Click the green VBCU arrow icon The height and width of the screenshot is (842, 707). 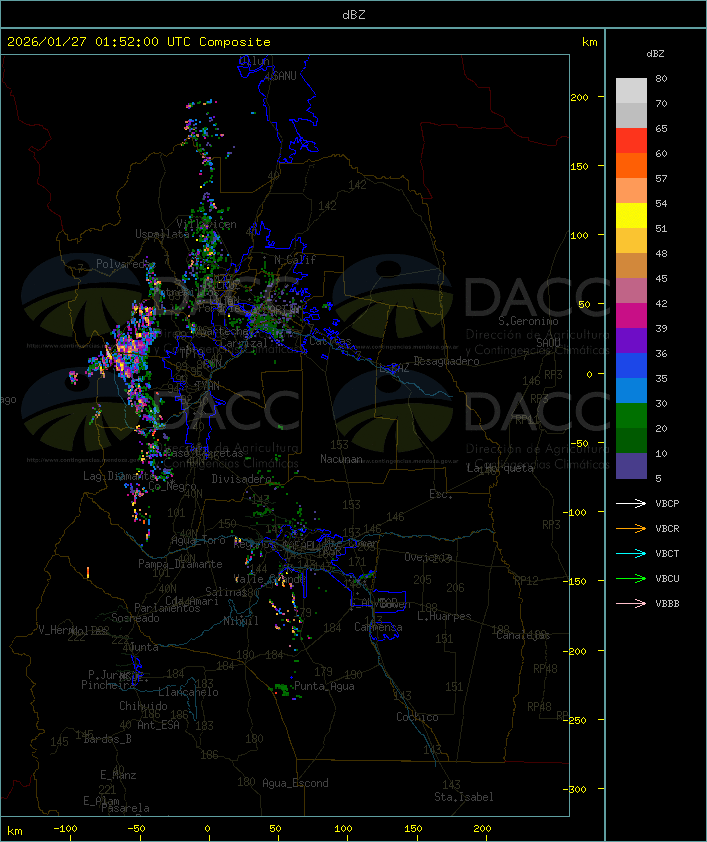pyautogui.click(x=631, y=579)
